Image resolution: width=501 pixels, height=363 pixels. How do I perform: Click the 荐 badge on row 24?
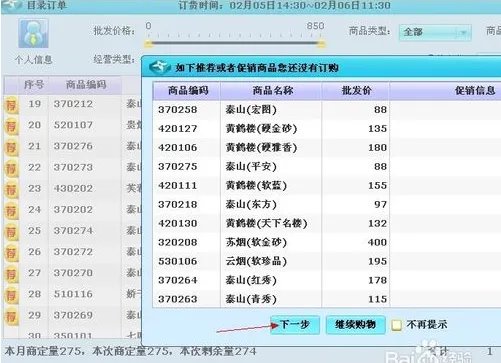point(11,211)
